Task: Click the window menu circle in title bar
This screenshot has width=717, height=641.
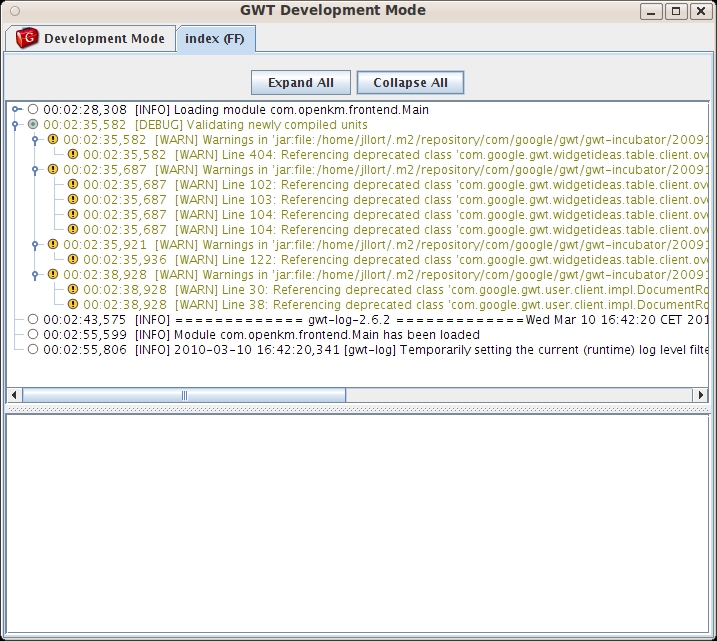Action: (x=15, y=11)
